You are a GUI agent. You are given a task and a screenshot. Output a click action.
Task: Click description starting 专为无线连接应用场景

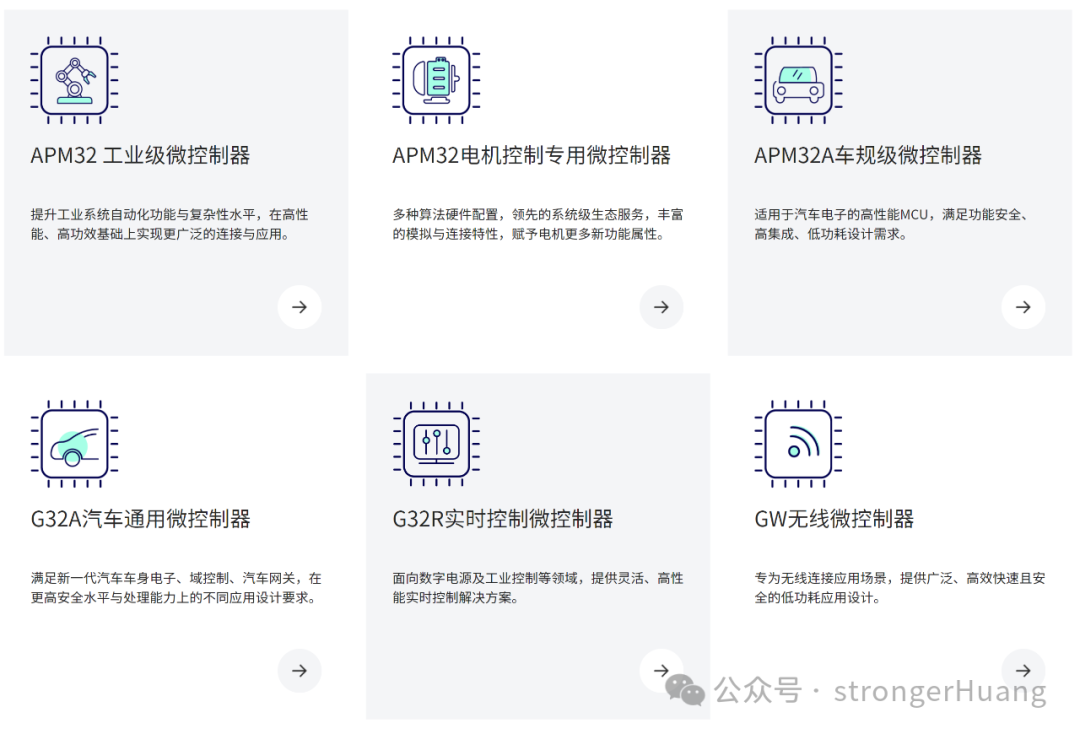[x=900, y=588]
